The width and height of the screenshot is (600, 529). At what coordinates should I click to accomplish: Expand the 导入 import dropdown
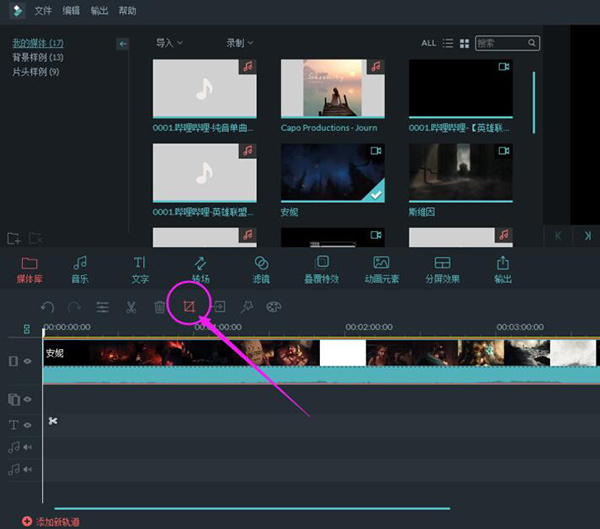[x=169, y=43]
